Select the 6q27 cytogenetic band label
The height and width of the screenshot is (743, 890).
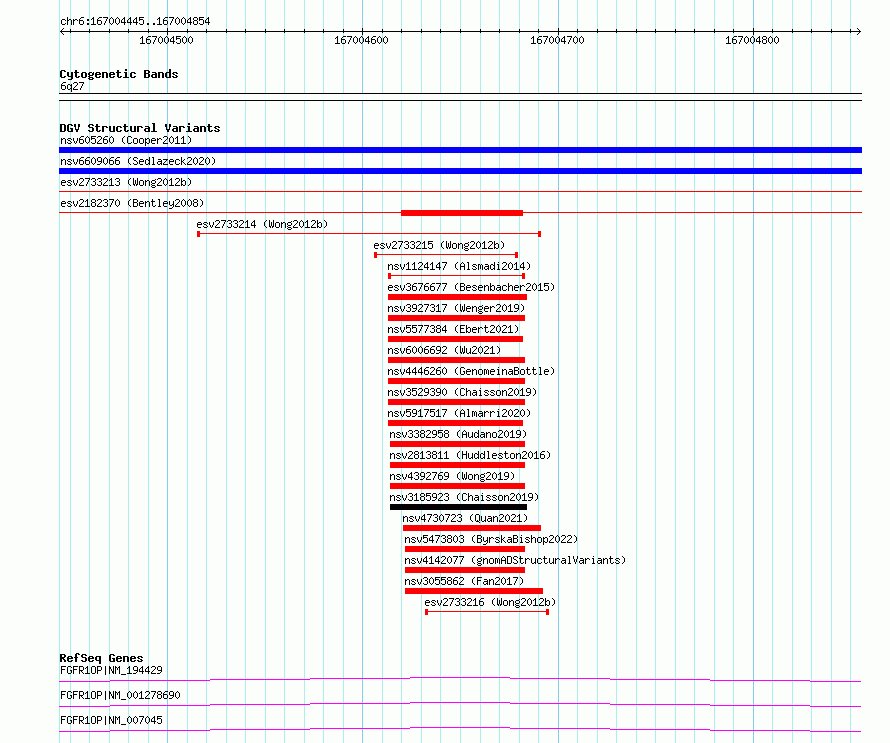pyautogui.click(x=71, y=86)
